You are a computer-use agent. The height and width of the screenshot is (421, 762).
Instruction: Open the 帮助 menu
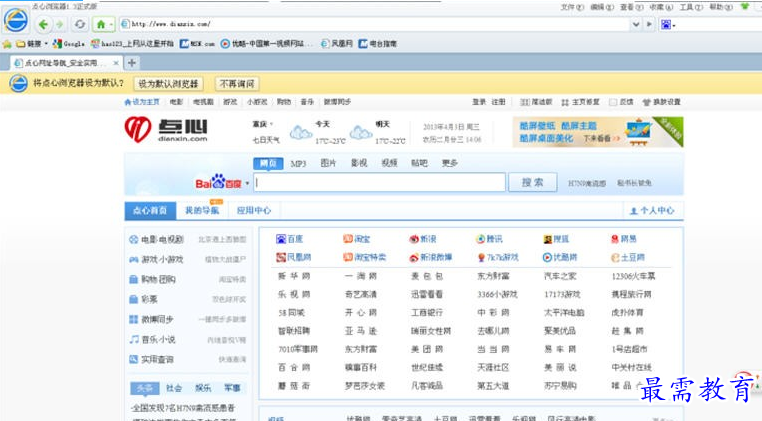click(x=721, y=7)
